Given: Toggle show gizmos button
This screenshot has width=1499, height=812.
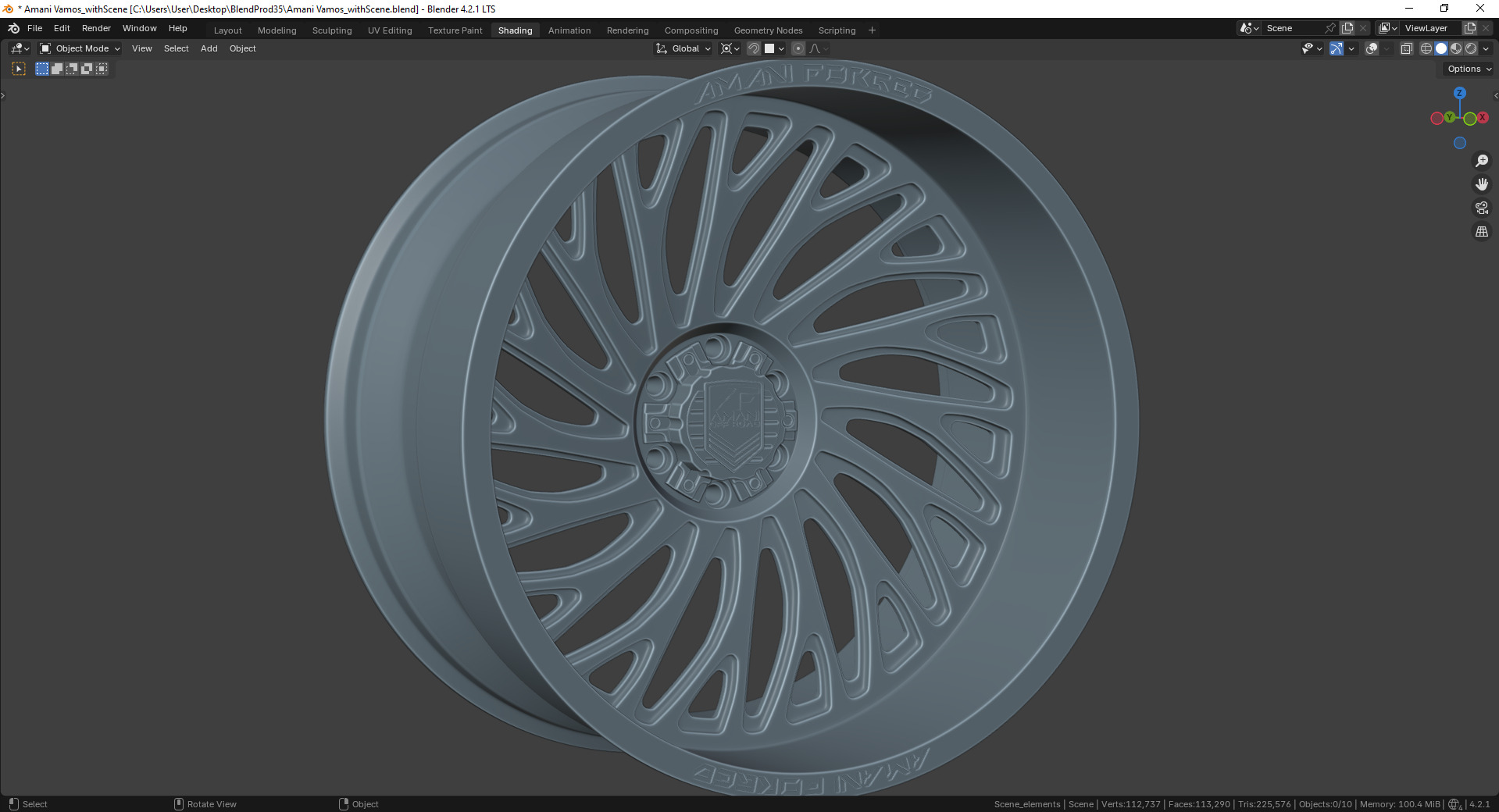Looking at the screenshot, I should [x=1337, y=48].
